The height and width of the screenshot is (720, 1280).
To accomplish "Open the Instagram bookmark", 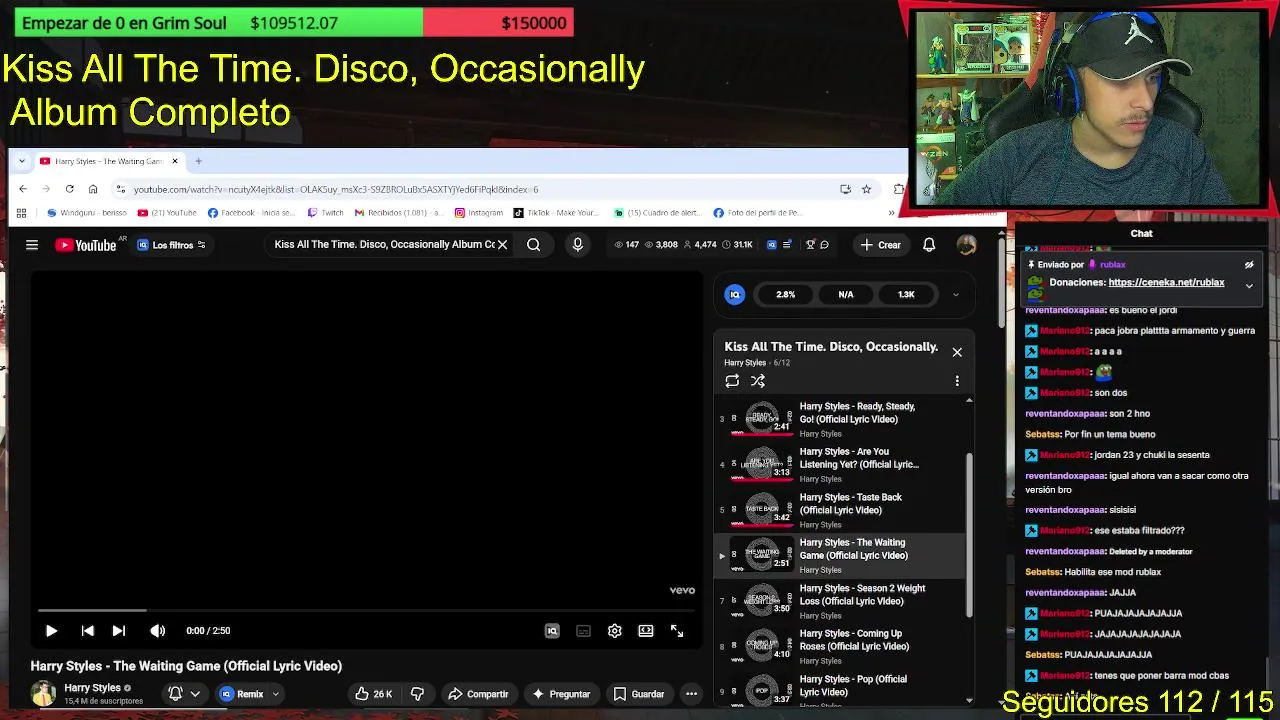I will (479, 213).
